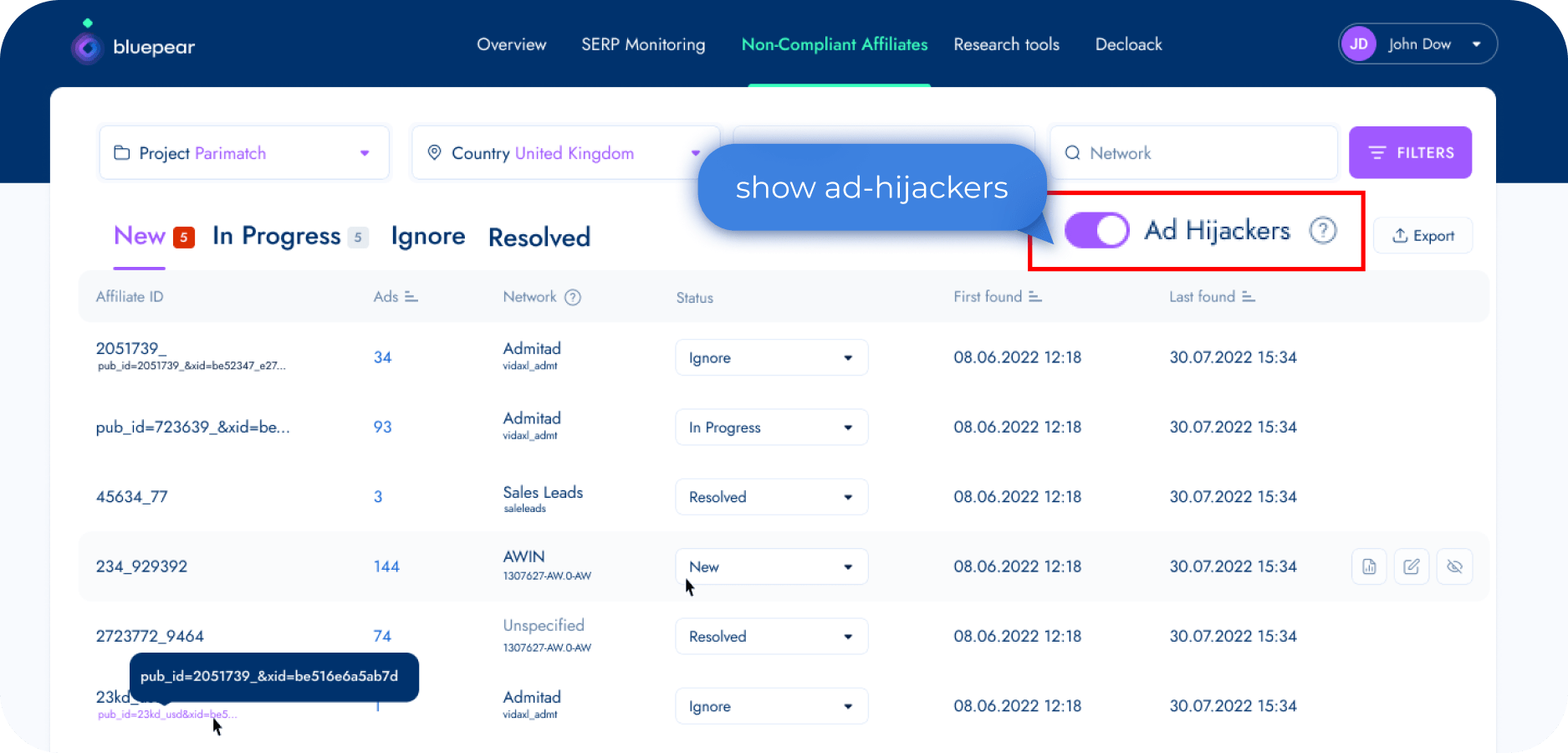
Task: Open SERP Monitoring section
Action: click(643, 44)
